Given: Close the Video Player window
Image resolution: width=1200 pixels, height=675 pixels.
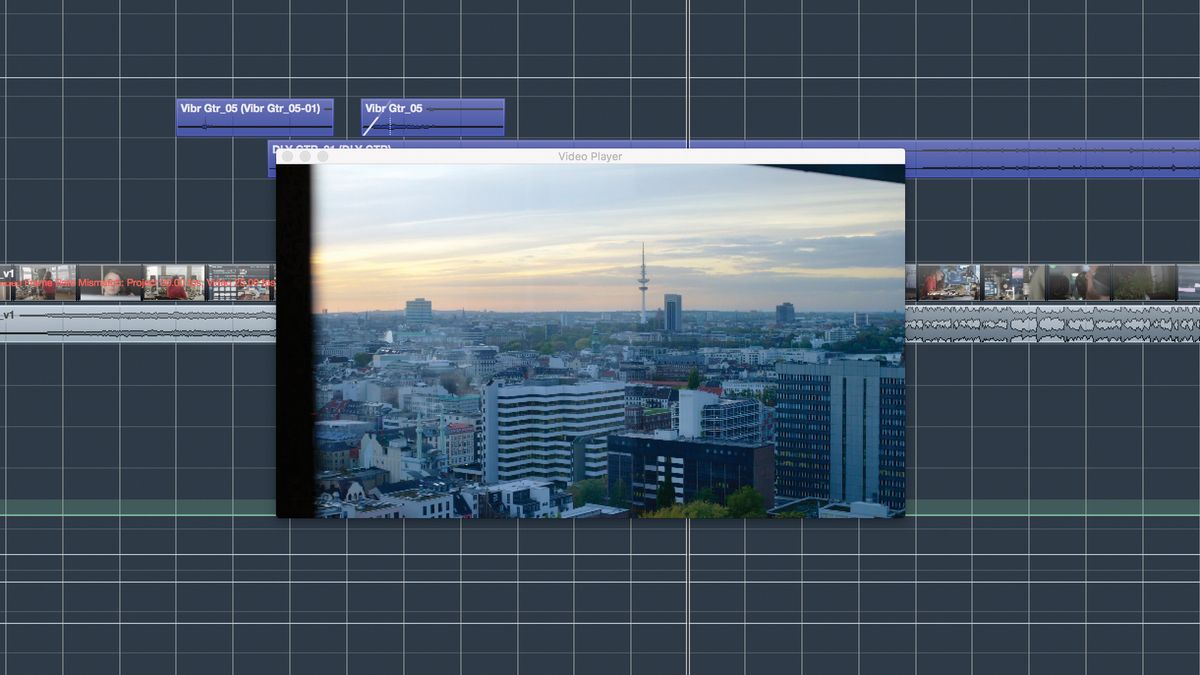Looking at the screenshot, I should (x=288, y=156).
